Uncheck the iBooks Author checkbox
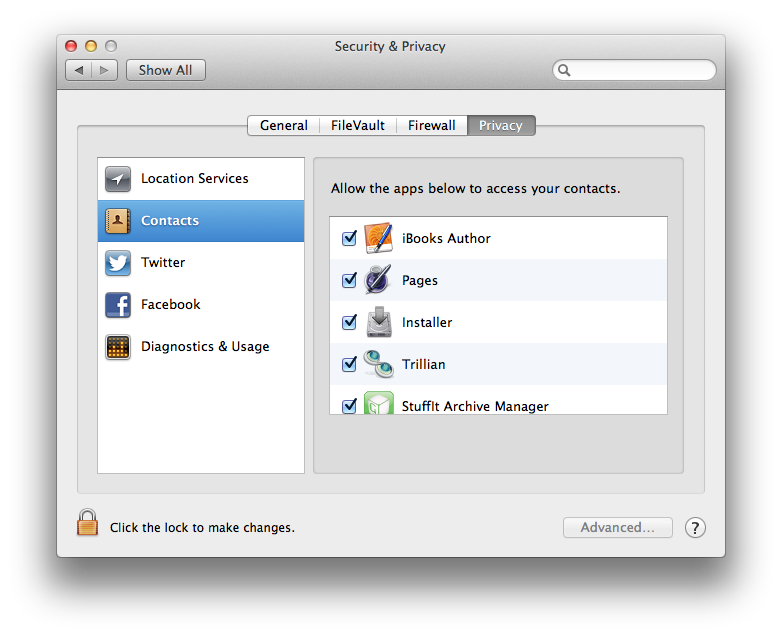 coord(349,239)
